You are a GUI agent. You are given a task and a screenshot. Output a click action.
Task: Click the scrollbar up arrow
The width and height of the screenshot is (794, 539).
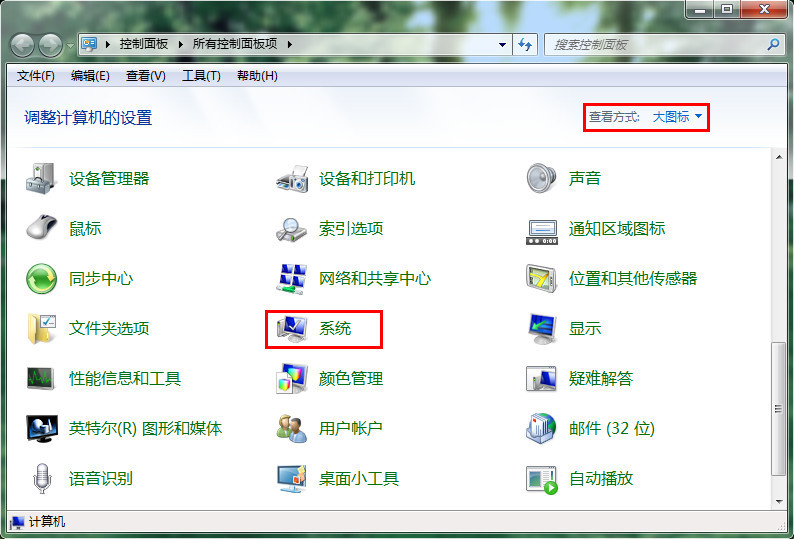click(x=779, y=157)
